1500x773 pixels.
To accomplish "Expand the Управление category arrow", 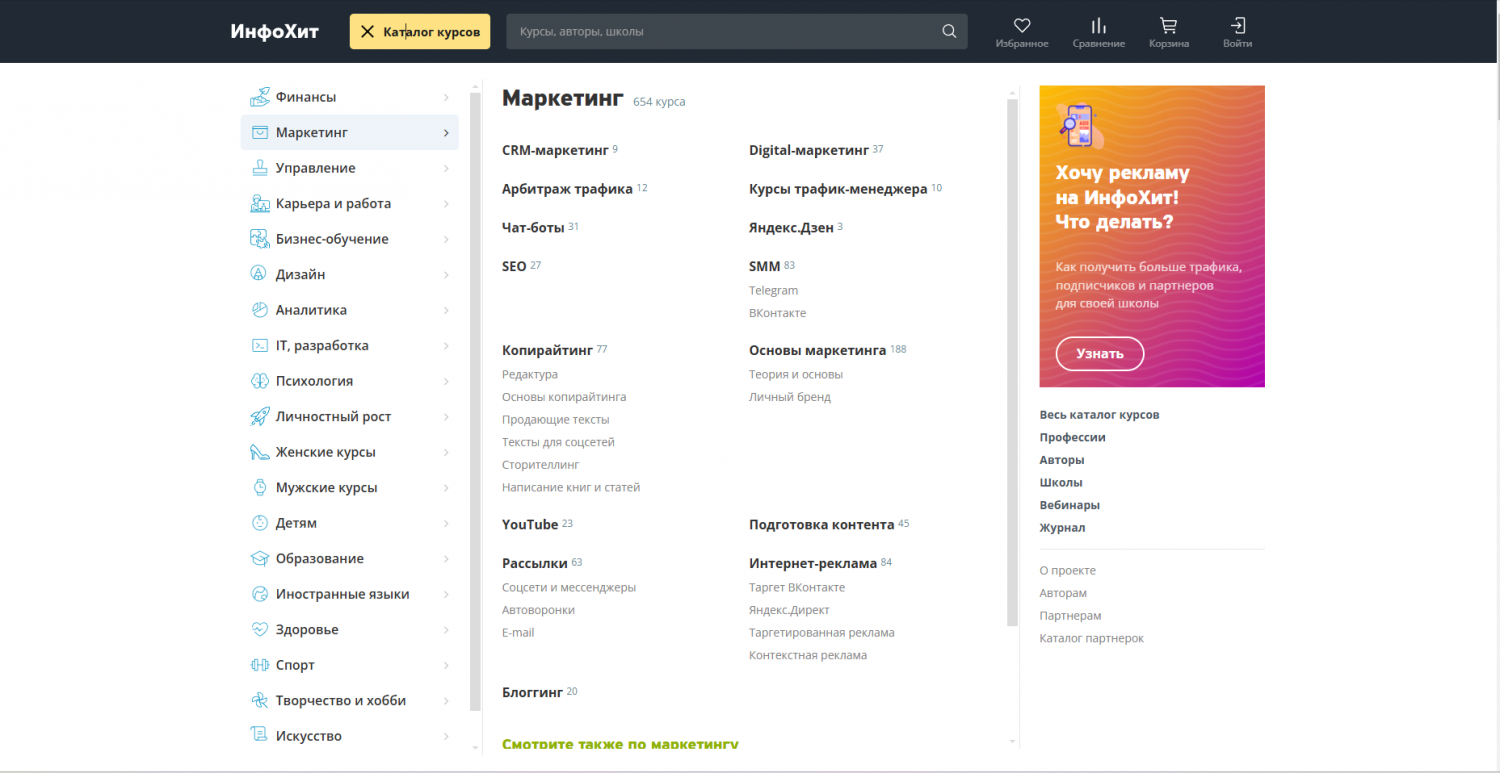I will (x=446, y=168).
